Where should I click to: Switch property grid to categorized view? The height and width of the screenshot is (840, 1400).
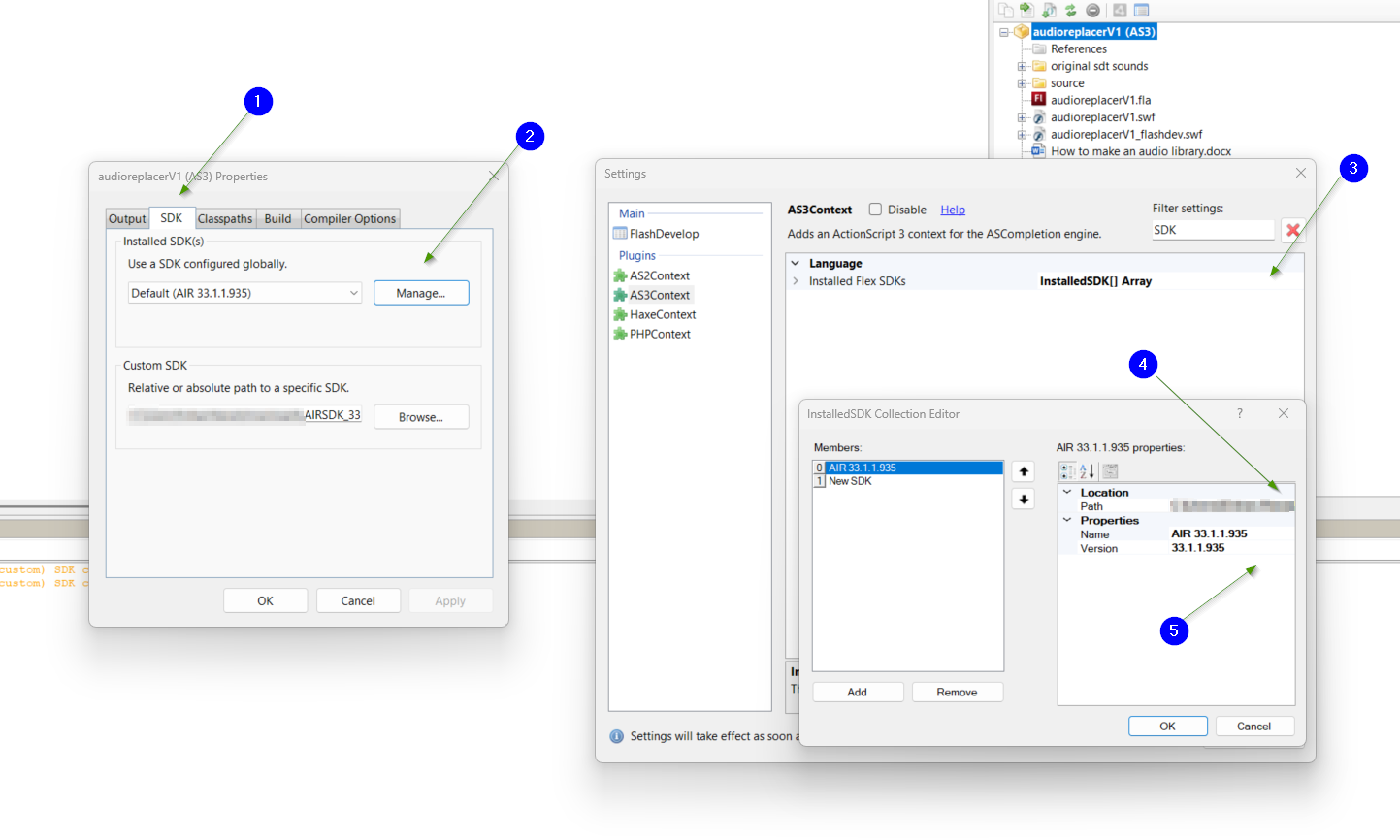[1067, 471]
